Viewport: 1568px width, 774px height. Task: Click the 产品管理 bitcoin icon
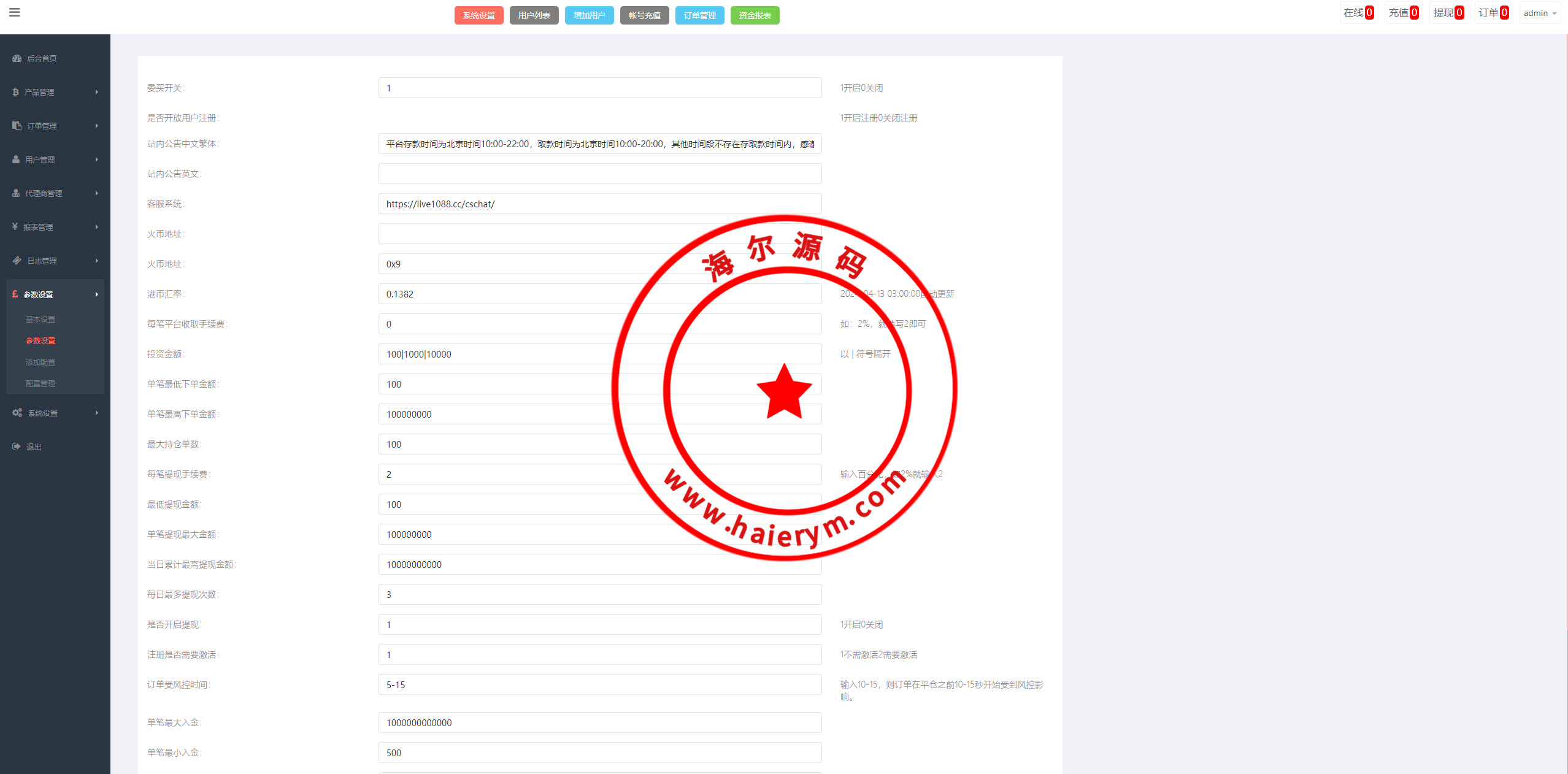click(x=15, y=92)
